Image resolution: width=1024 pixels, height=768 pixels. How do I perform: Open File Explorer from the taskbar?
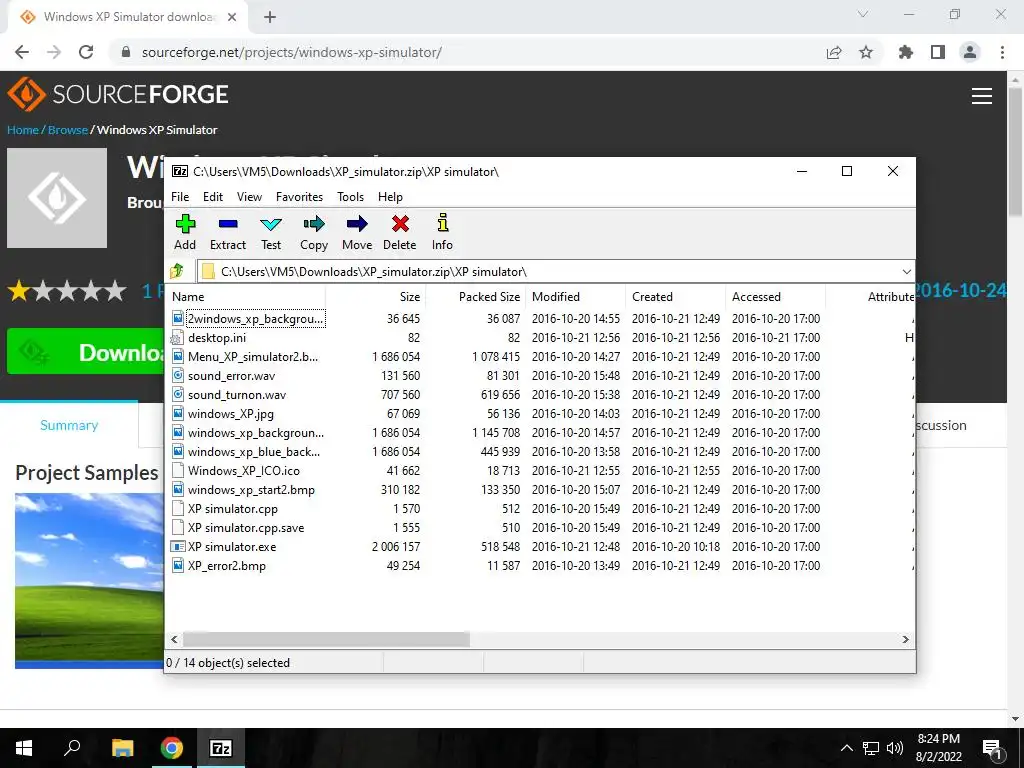coord(122,748)
